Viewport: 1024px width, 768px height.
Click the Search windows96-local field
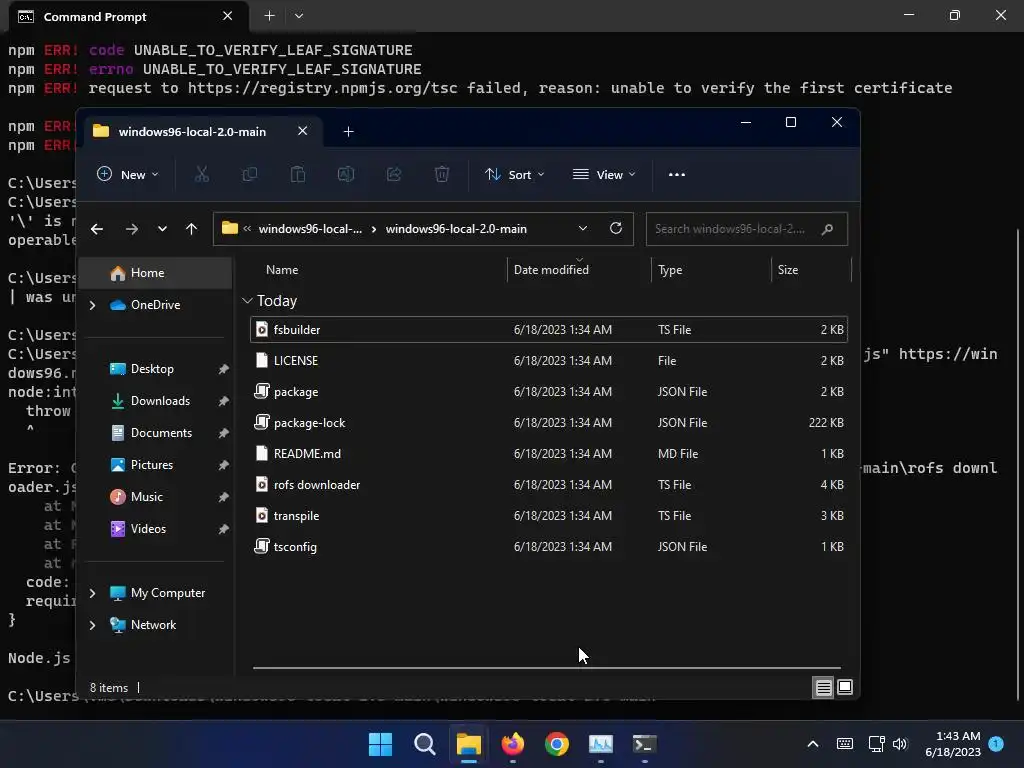tap(746, 229)
